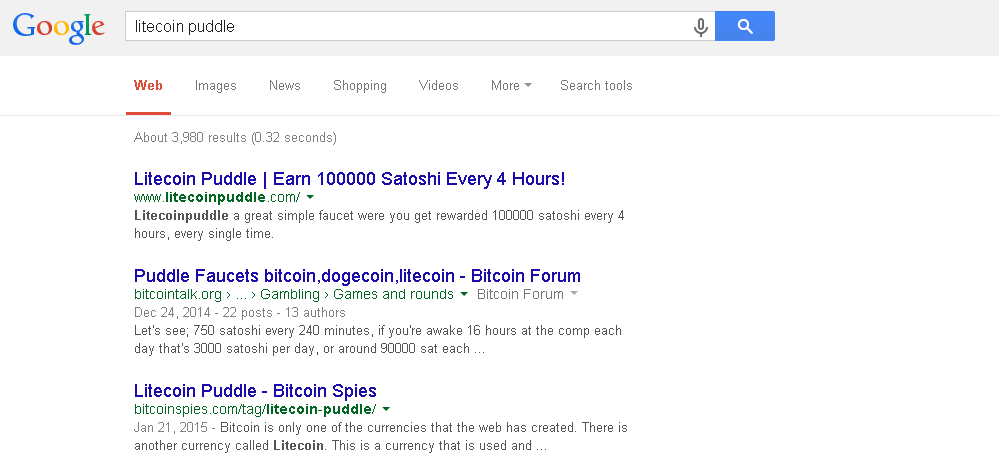Click the blue search magnifier button

click(x=745, y=26)
